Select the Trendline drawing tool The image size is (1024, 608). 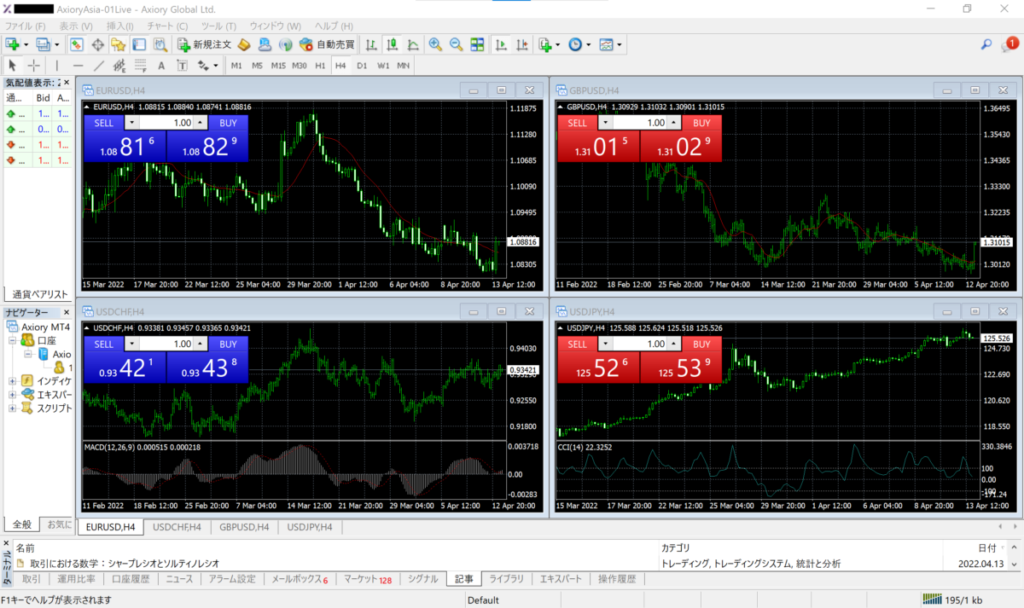[x=99, y=65]
